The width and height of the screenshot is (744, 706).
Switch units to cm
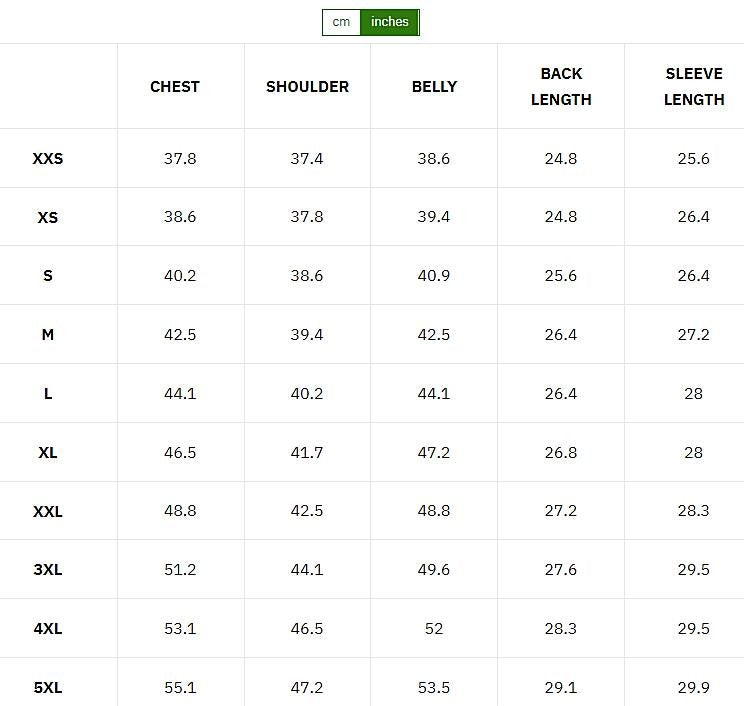341,22
